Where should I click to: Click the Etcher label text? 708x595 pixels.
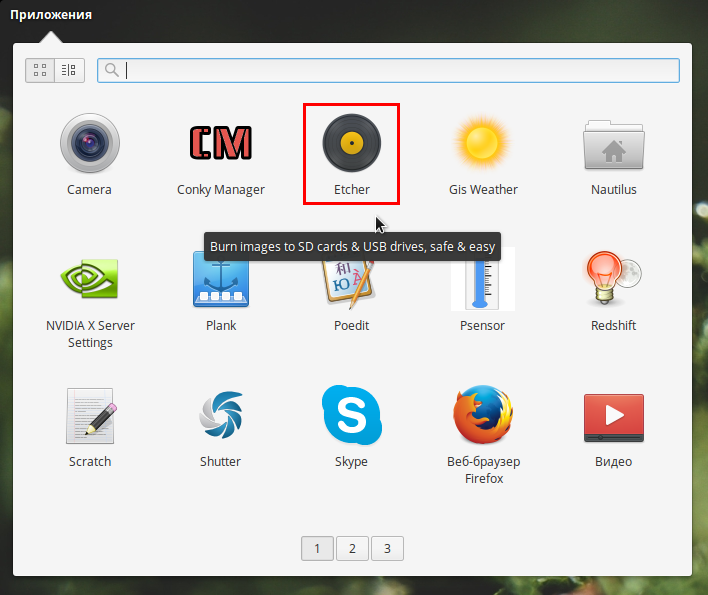tap(352, 190)
